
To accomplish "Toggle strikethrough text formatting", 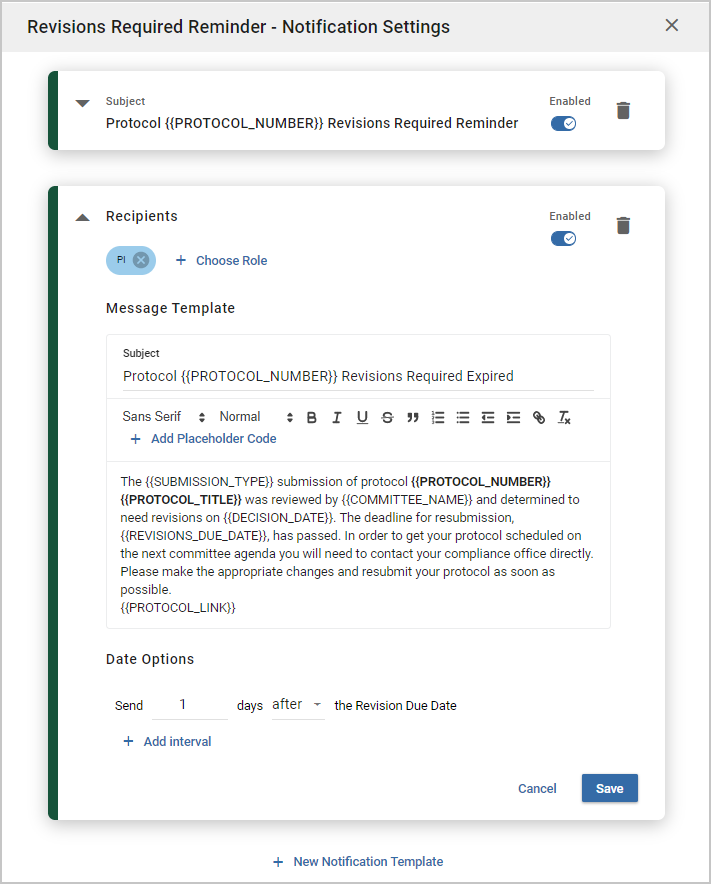I will pos(387,417).
